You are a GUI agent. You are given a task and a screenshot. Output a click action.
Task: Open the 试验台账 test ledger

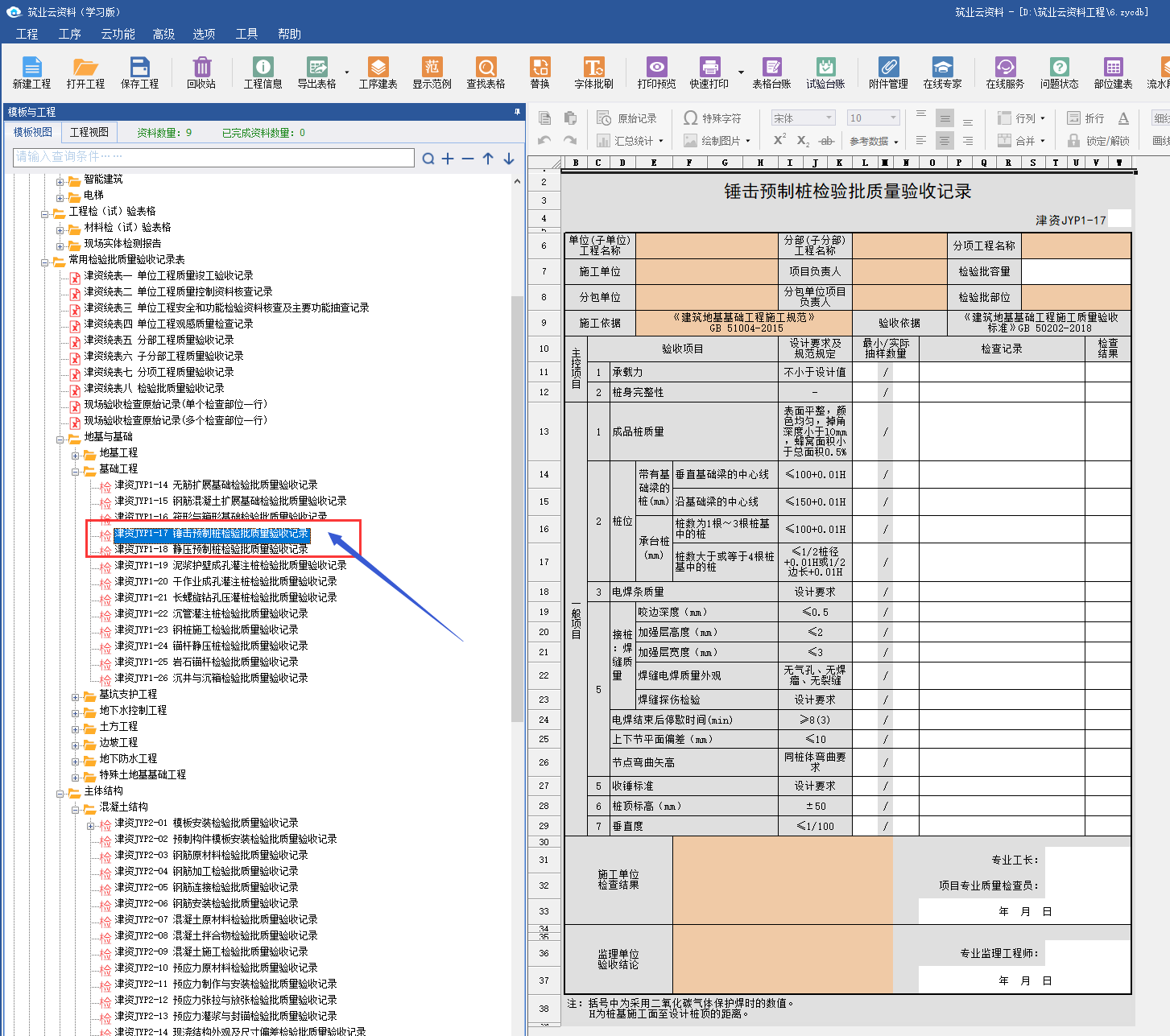click(x=826, y=72)
